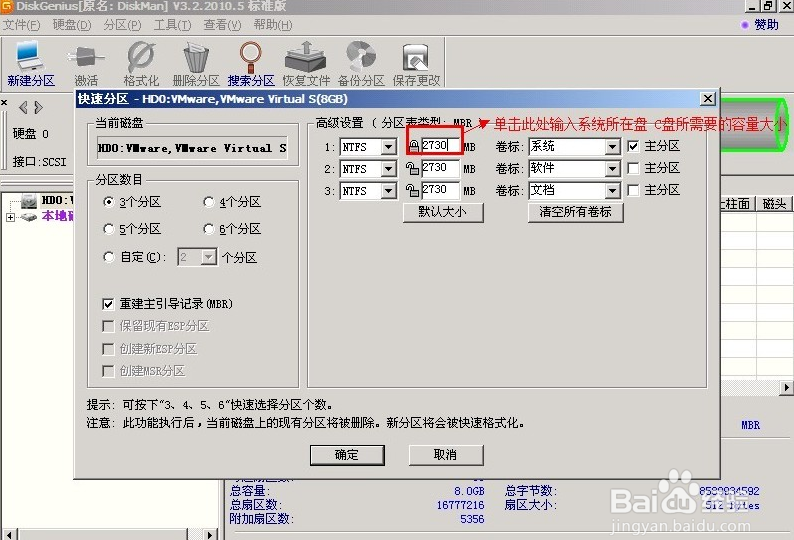
Task: Open the 分区(P) menu
Action: (122, 25)
